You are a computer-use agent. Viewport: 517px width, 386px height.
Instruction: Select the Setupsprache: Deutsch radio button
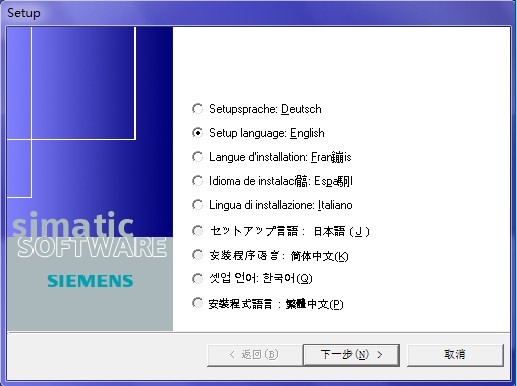pos(197,109)
